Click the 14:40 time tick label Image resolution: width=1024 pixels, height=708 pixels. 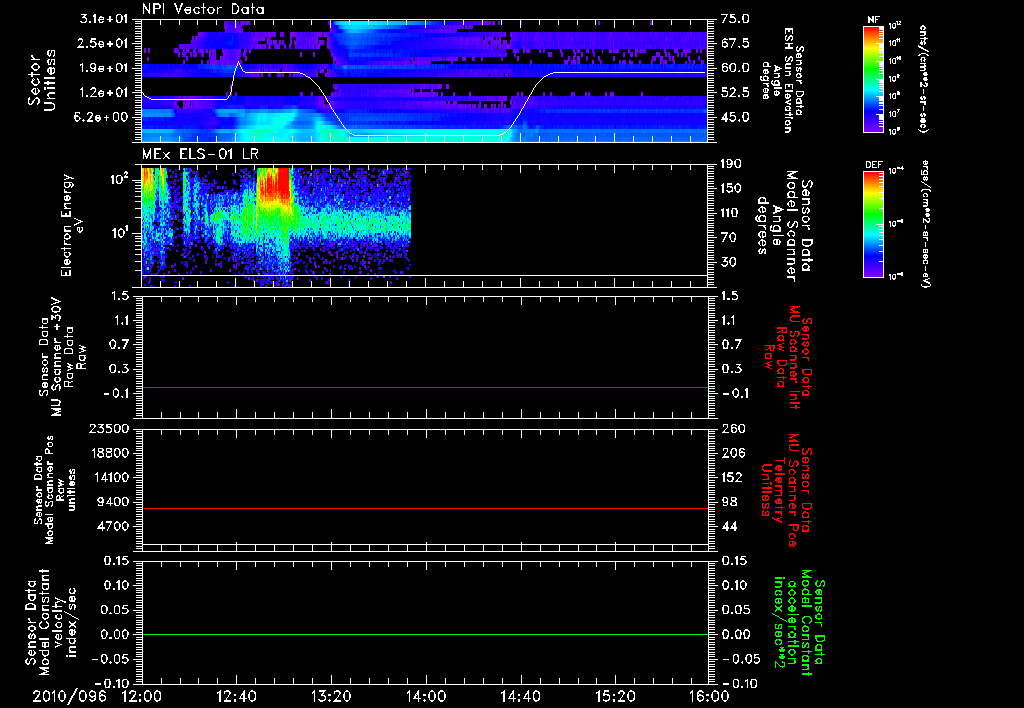(x=520, y=696)
